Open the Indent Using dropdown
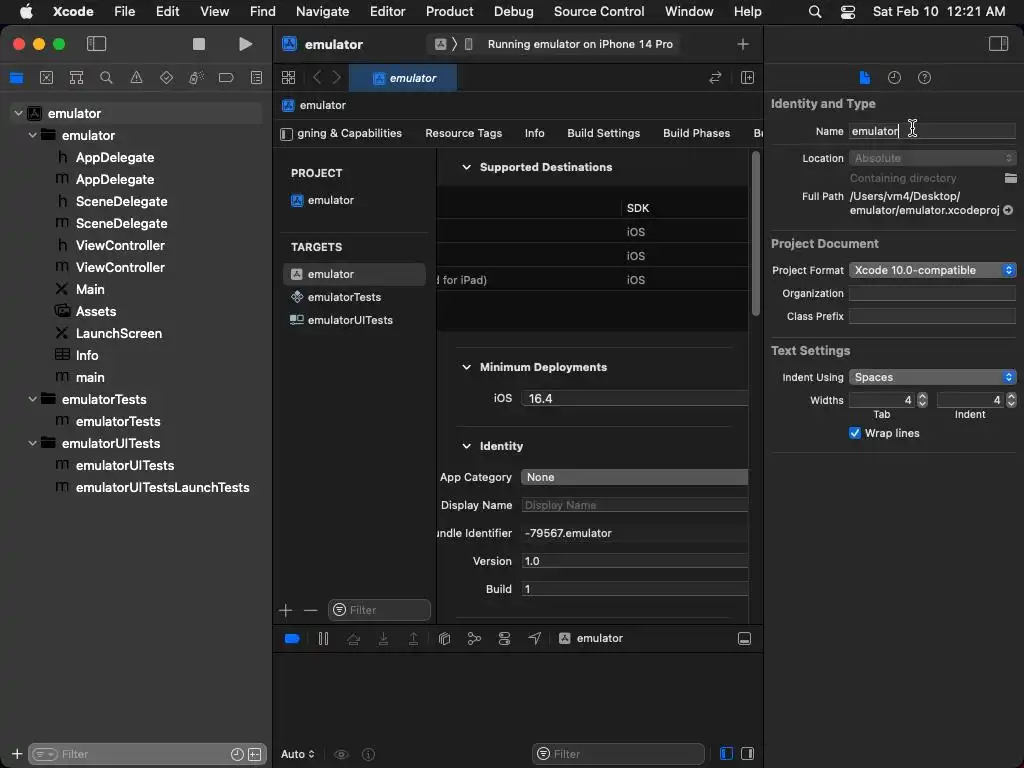This screenshot has width=1024, height=768. (x=932, y=377)
